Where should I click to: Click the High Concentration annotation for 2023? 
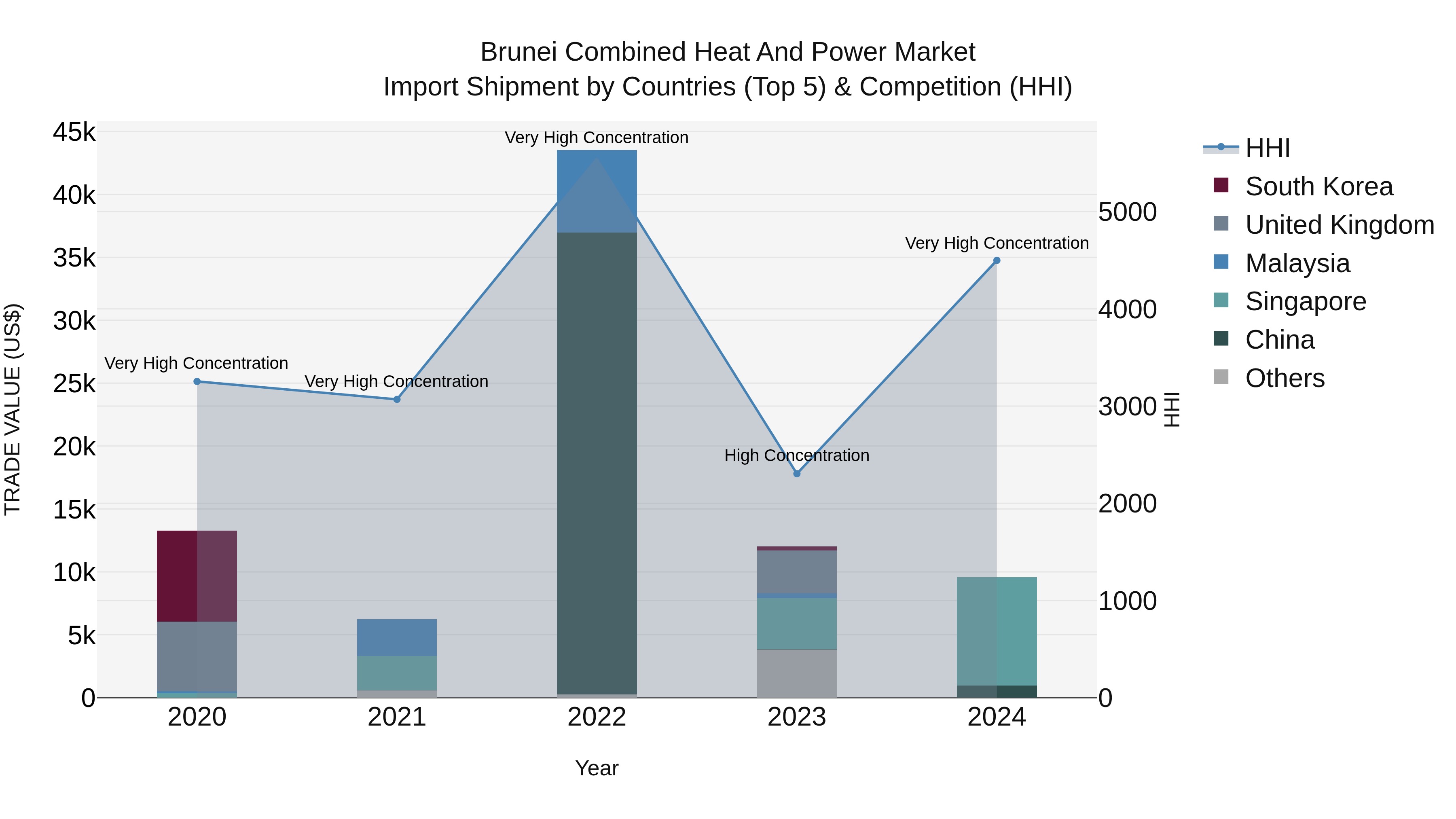coord(797,455)
